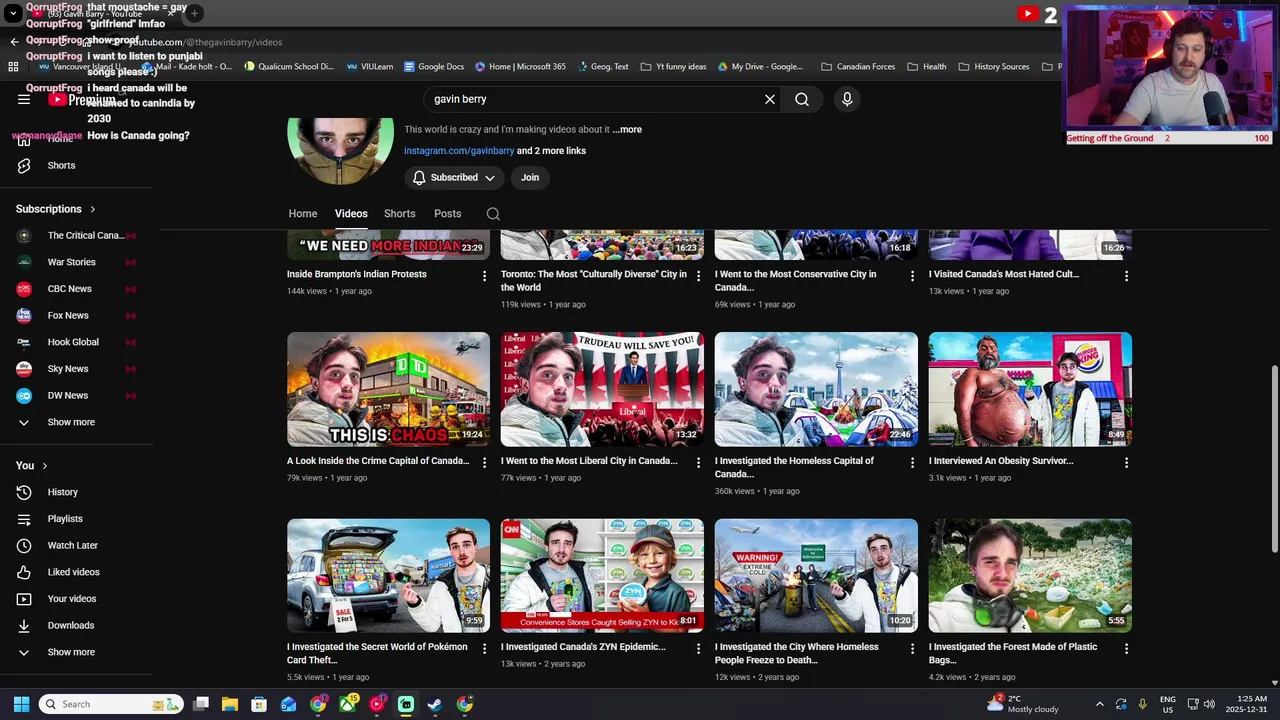
Task: Open options menu for Homeless Capital of Canada video
Action: (x=912, y=463)
